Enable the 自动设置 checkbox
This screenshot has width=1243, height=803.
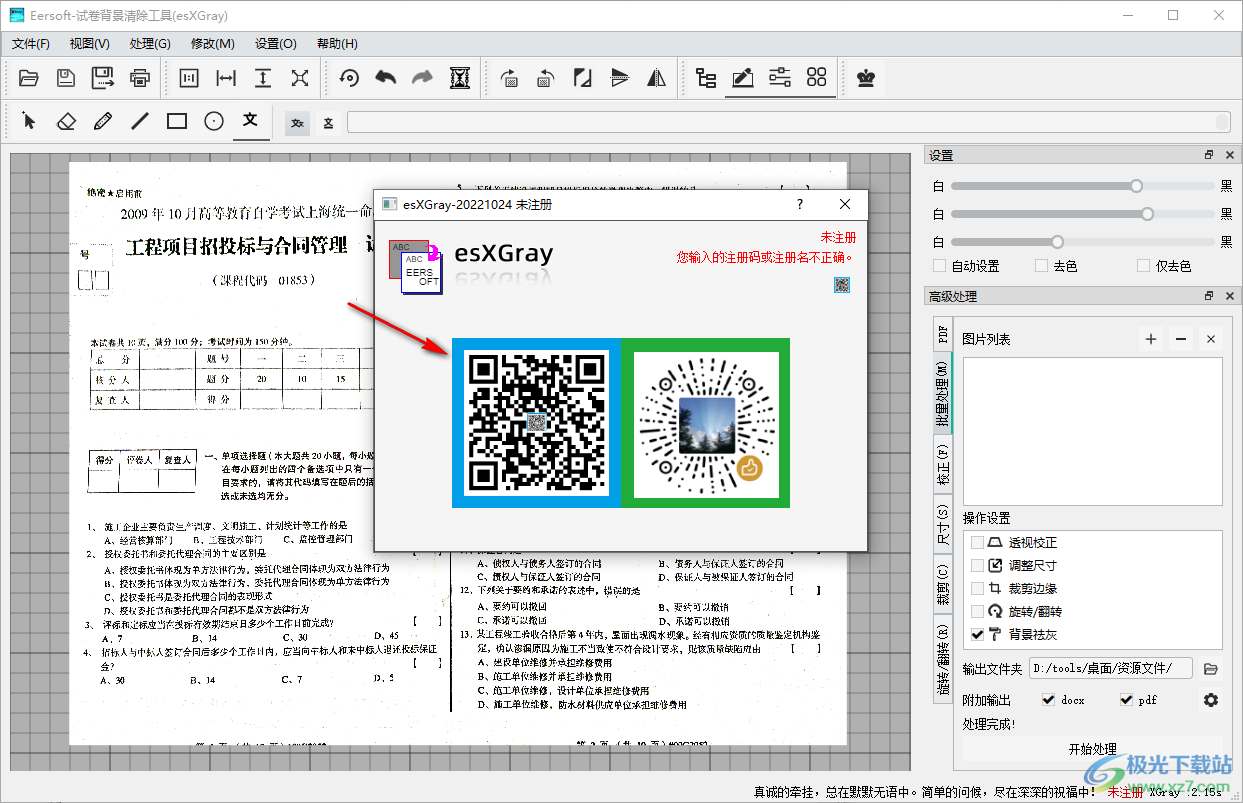[x=939, y=266]
